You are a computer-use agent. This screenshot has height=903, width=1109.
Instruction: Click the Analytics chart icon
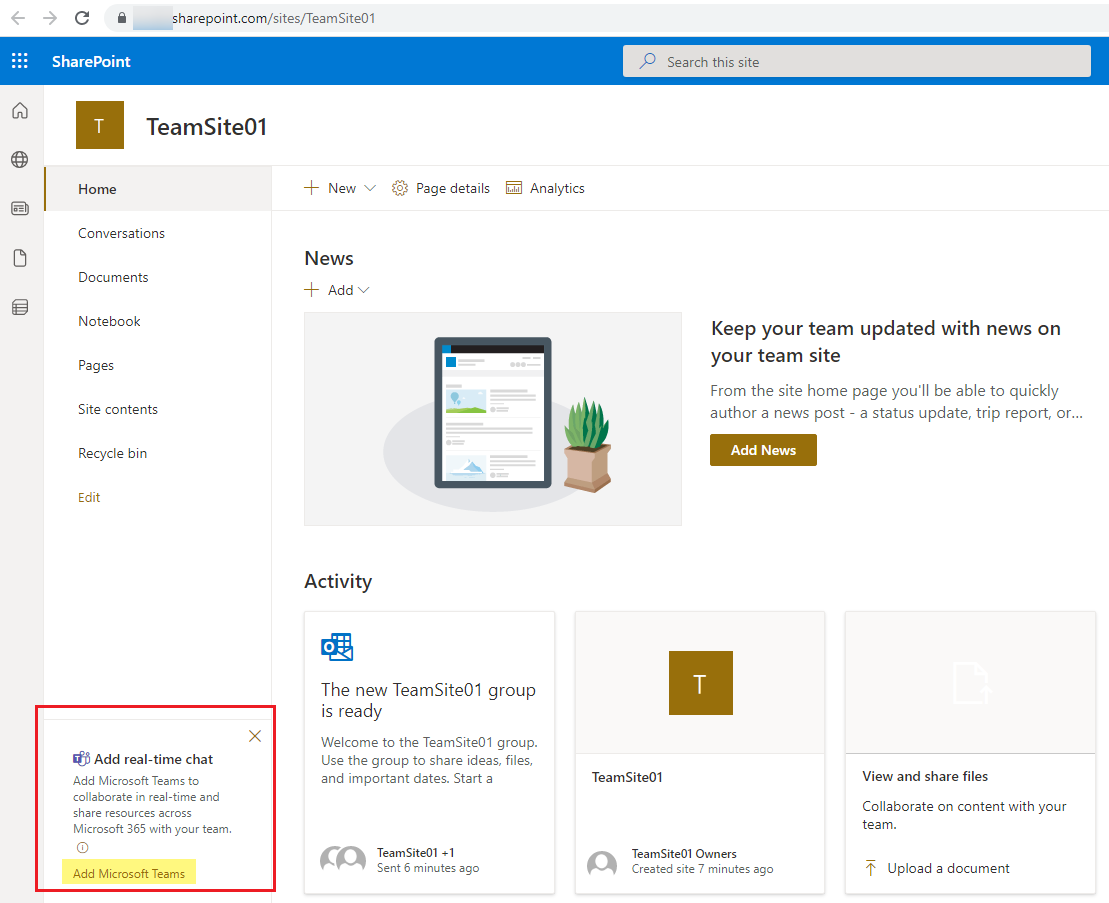[513, 188]
